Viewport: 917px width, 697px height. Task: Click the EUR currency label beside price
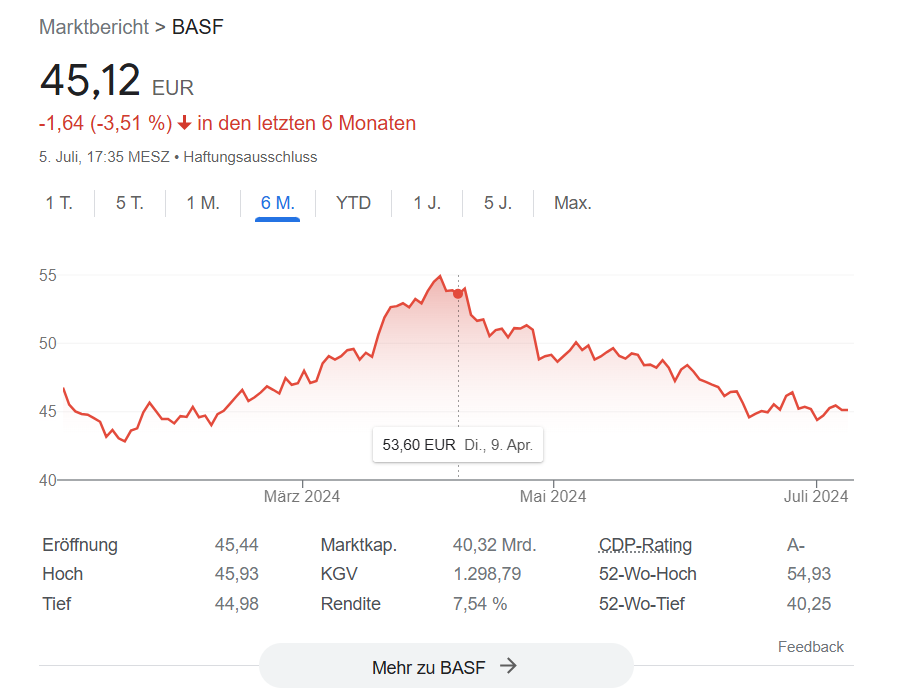(x=173, y=88)
